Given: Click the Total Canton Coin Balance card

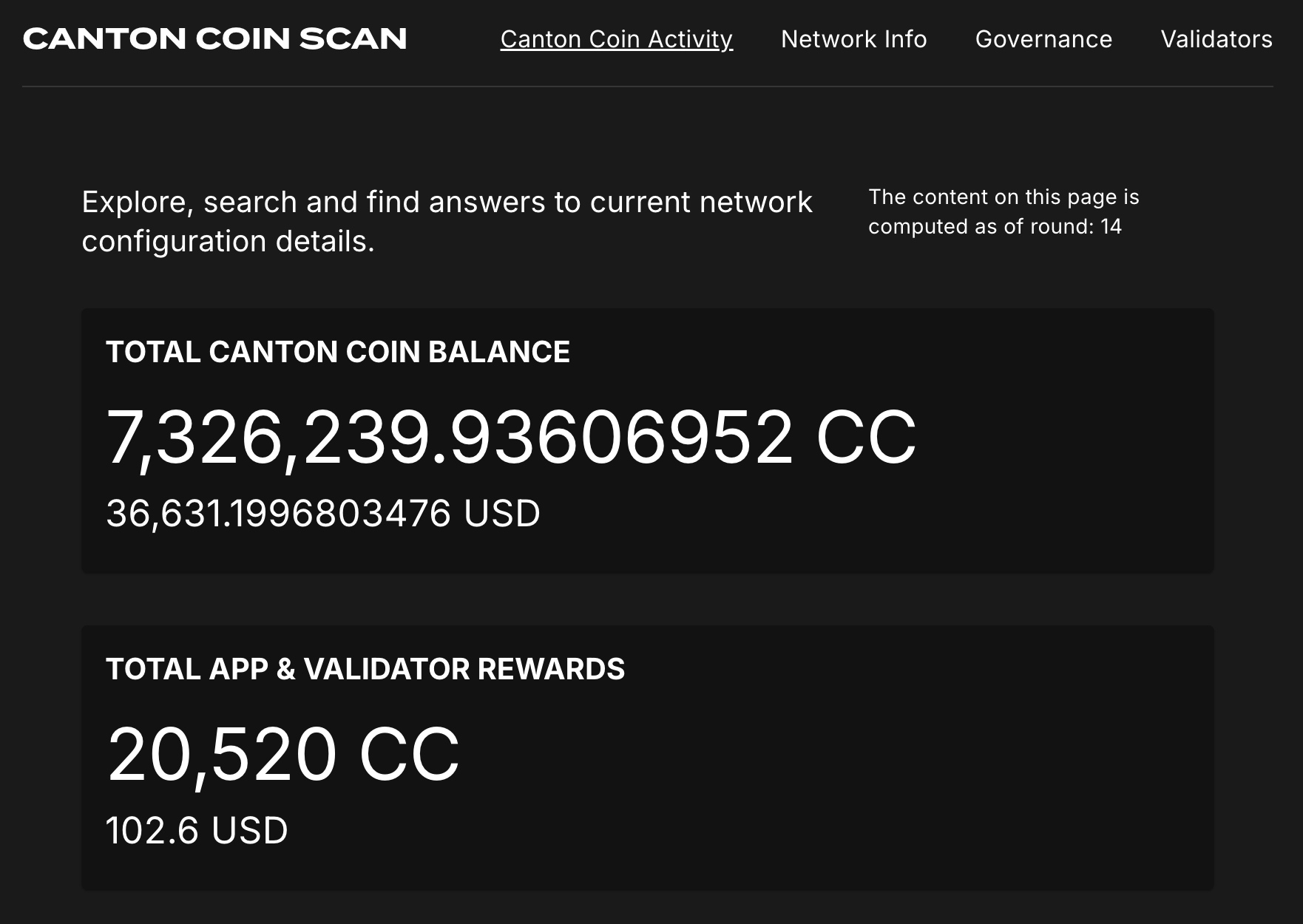Looking at the screenshot, I should click(x=649, y=440).
